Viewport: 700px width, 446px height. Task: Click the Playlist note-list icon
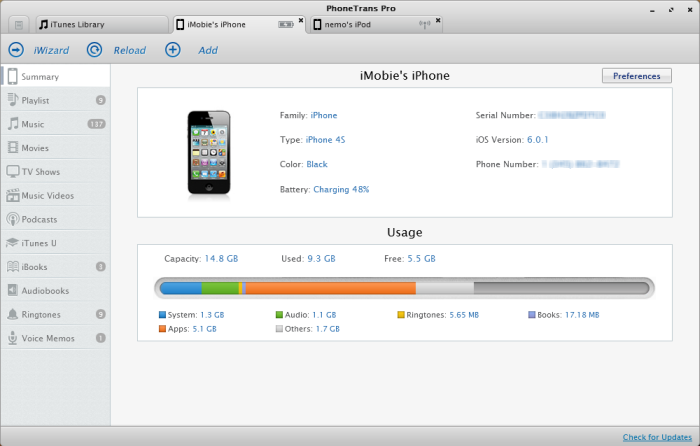click(12, 100)
